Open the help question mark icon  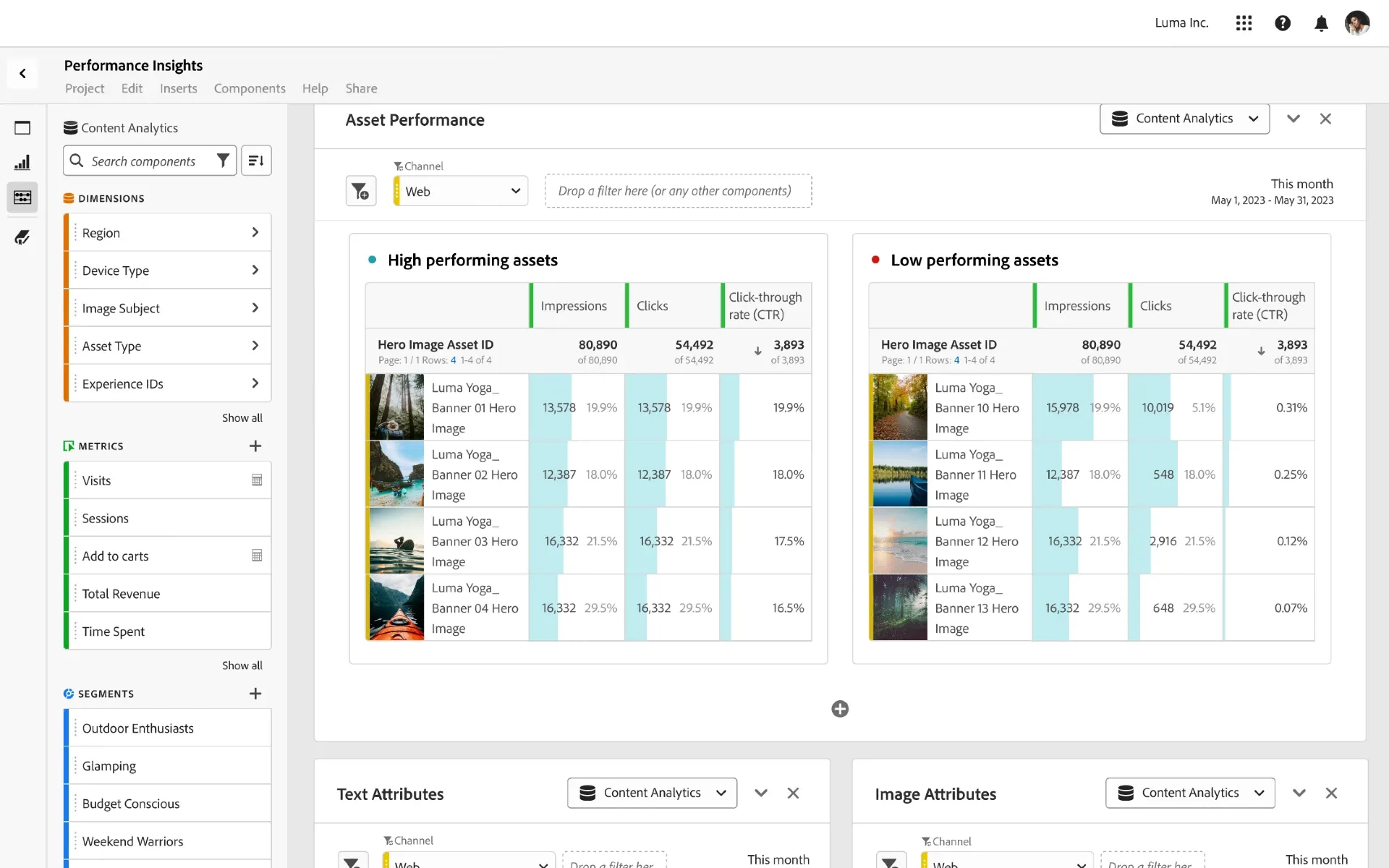point(1283,22)
